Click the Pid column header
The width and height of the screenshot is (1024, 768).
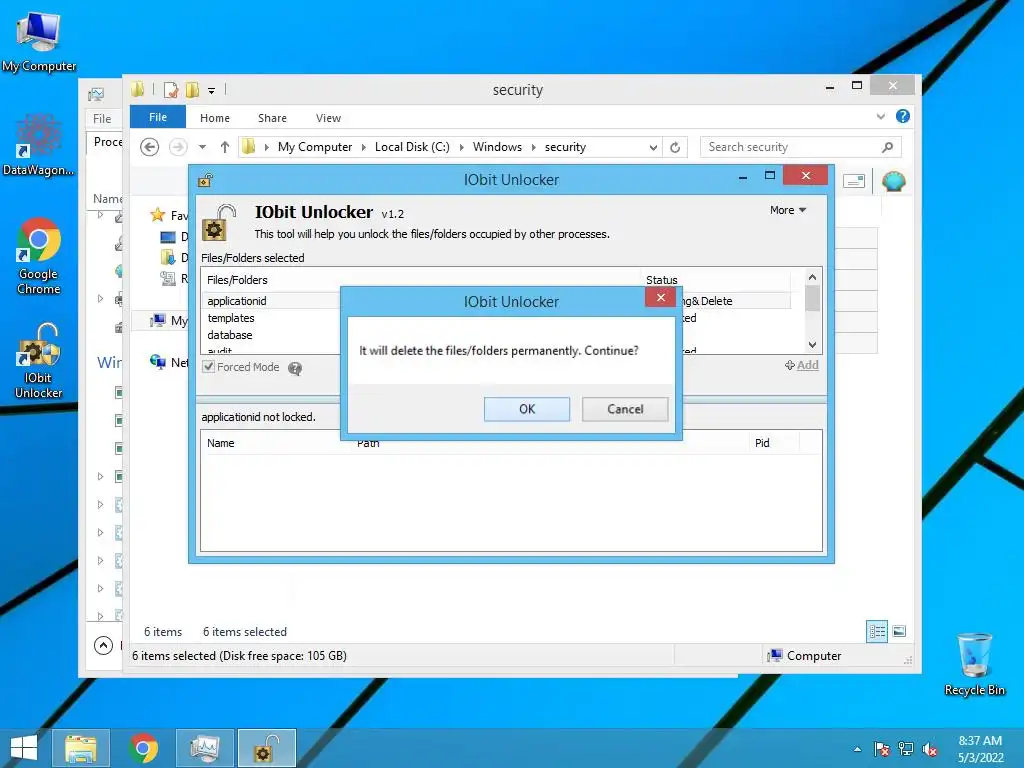762,443
